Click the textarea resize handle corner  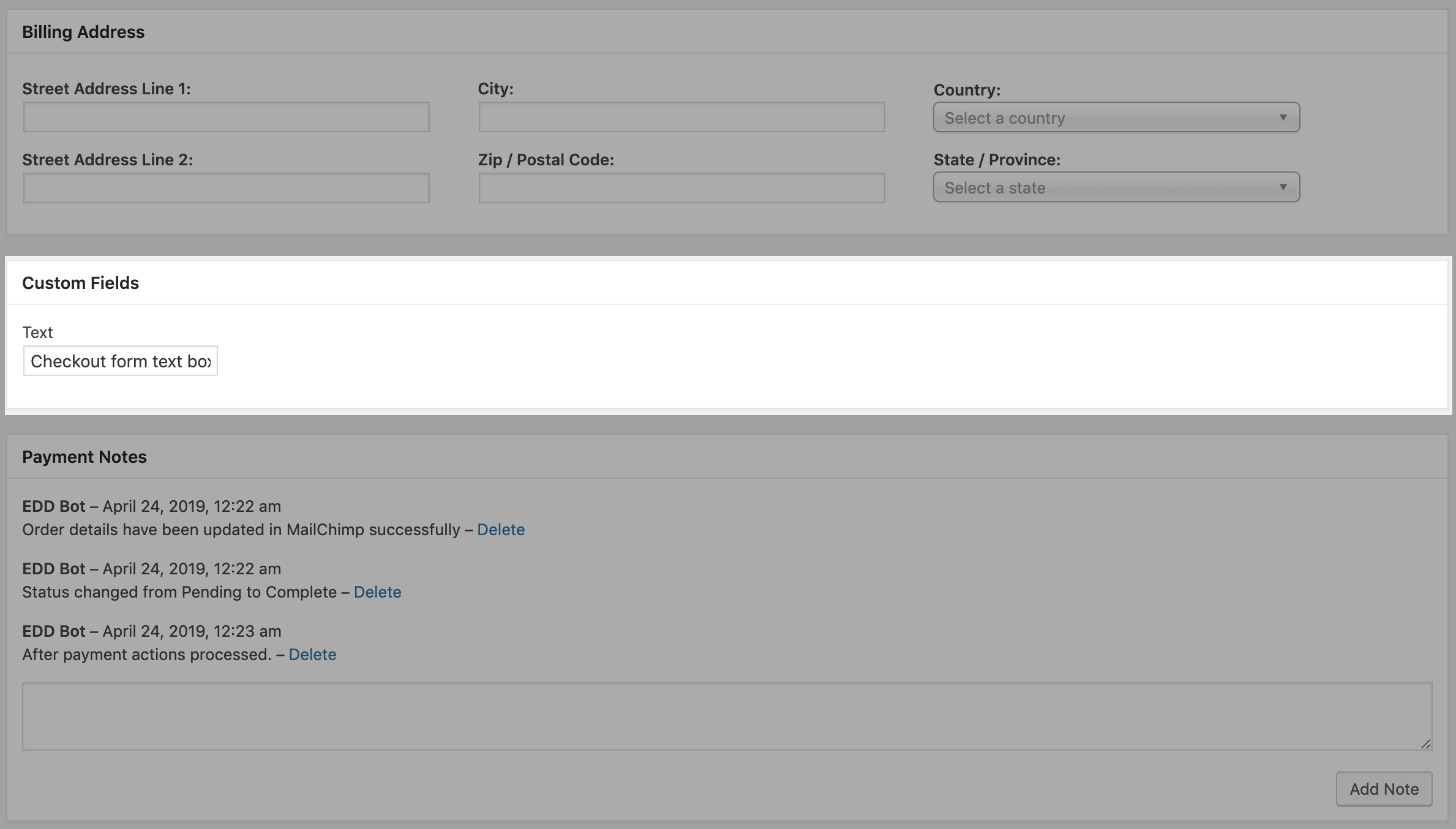pyautogui.click(x=1425, y=744)
